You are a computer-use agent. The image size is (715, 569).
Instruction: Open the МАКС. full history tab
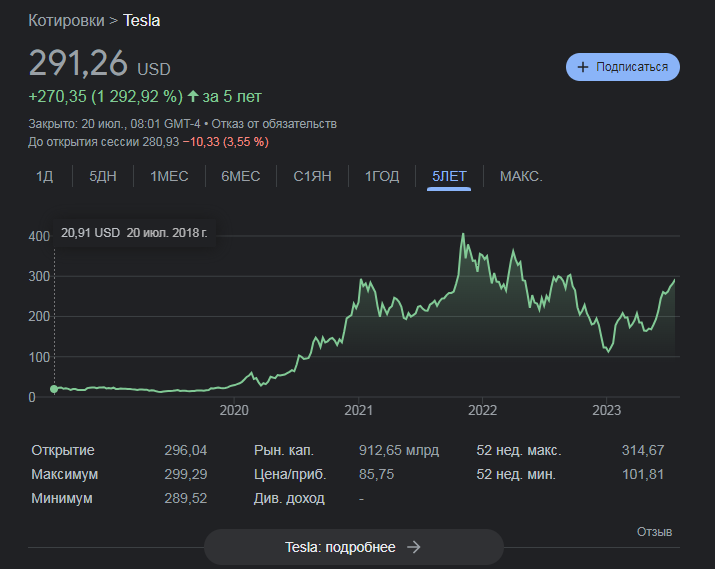point(521,176)
